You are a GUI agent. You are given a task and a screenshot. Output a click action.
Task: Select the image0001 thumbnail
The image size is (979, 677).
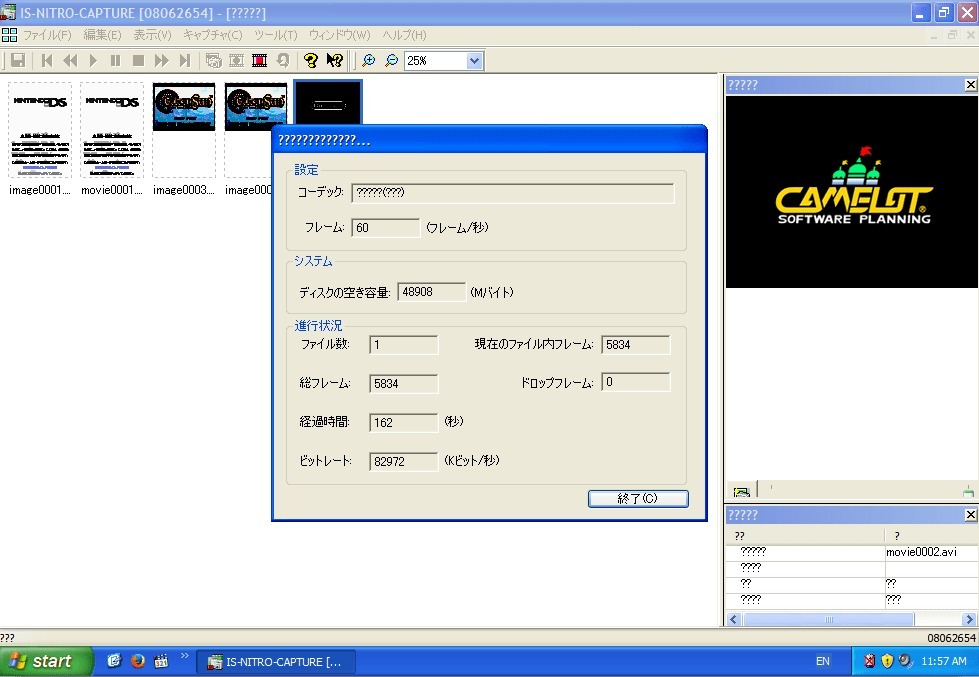40,130
